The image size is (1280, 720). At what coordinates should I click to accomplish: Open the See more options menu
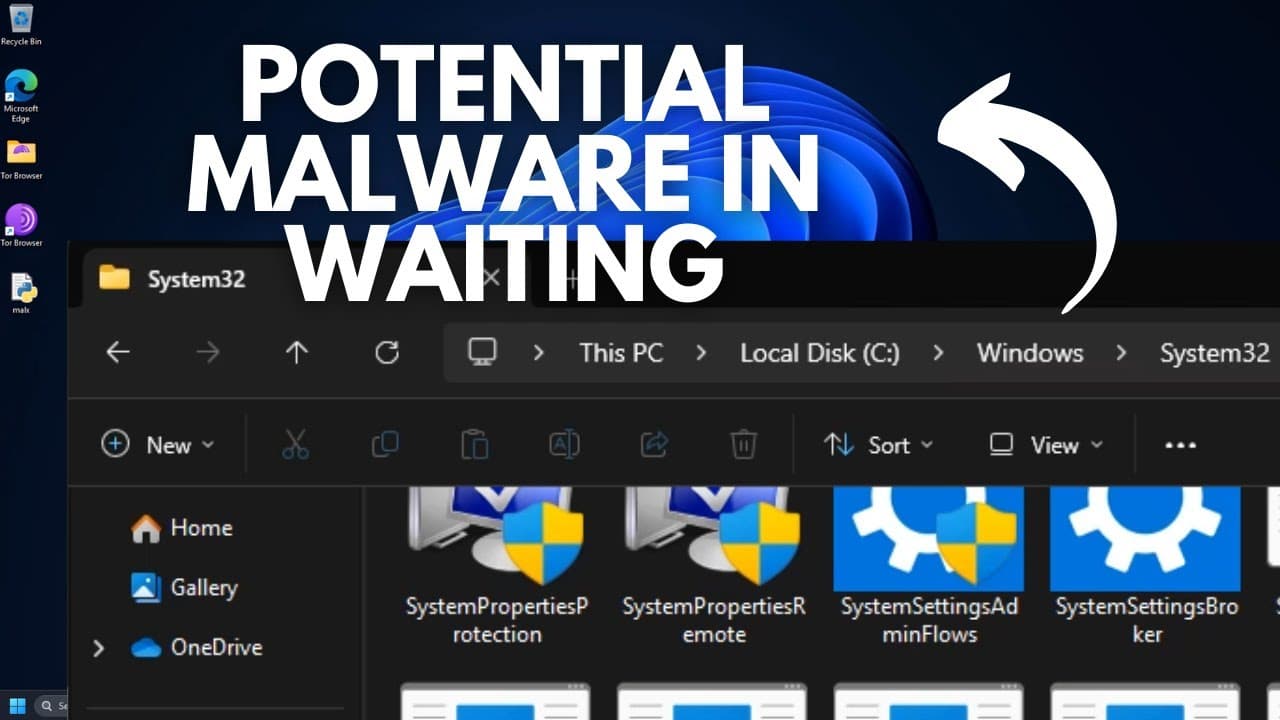pyautogui.click(x=1180, y=445)
